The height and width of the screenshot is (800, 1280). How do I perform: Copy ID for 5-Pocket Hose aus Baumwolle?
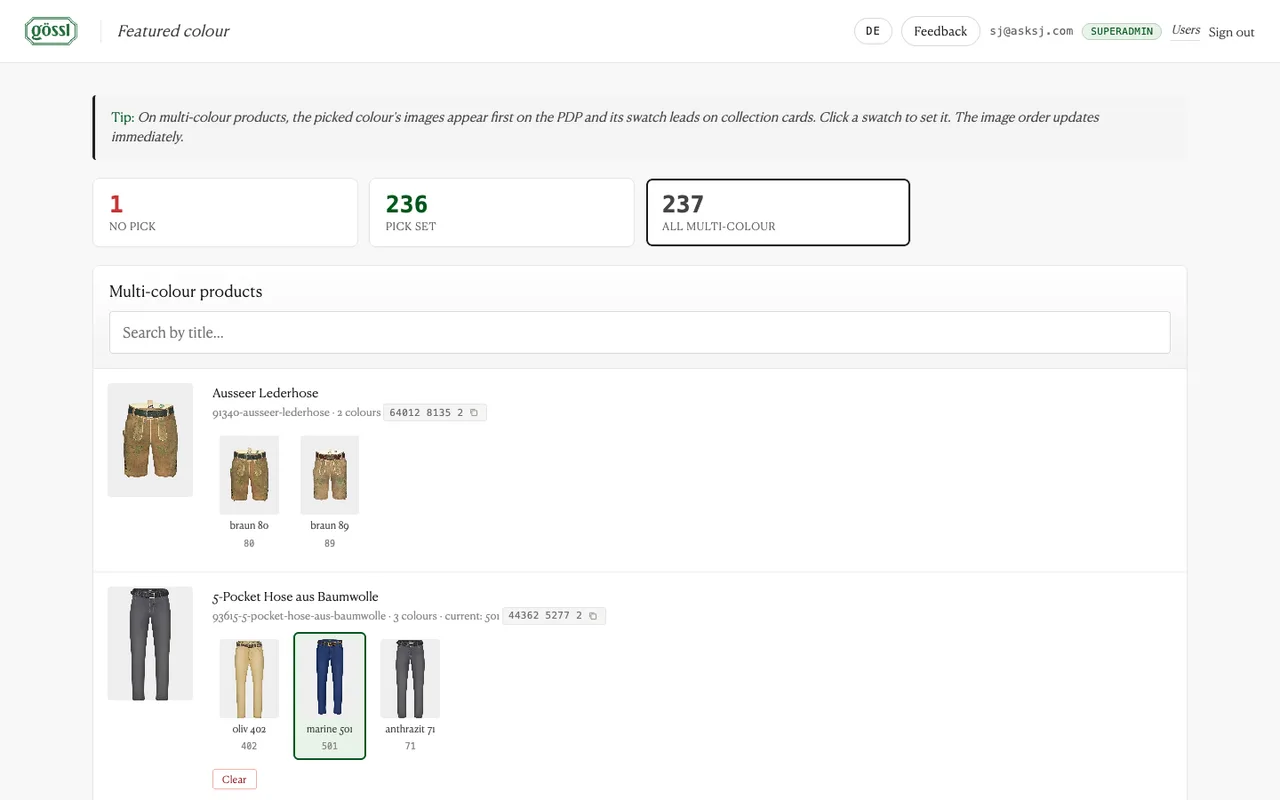pos(593,616)
